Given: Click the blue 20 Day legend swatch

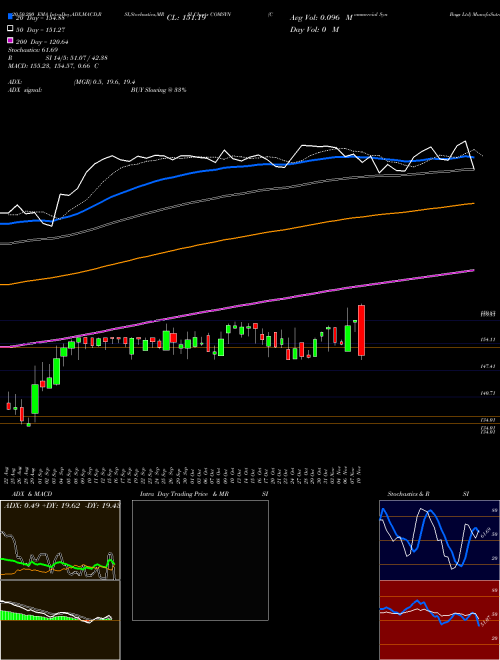Looking at the screenshot, I should click(x=11, y=17).
